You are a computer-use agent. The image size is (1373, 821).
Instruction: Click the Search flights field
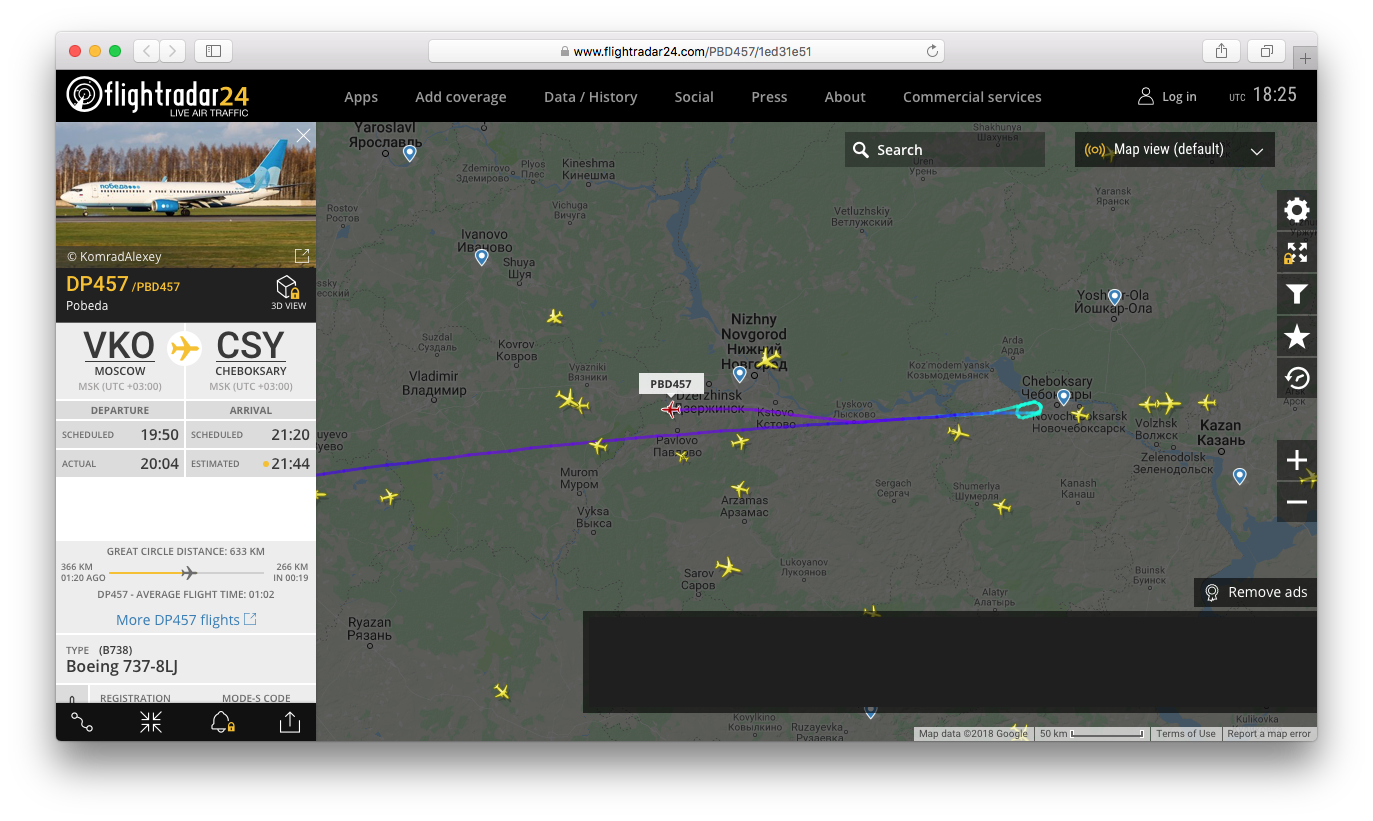pyautogui.click(x=944, y=150)
